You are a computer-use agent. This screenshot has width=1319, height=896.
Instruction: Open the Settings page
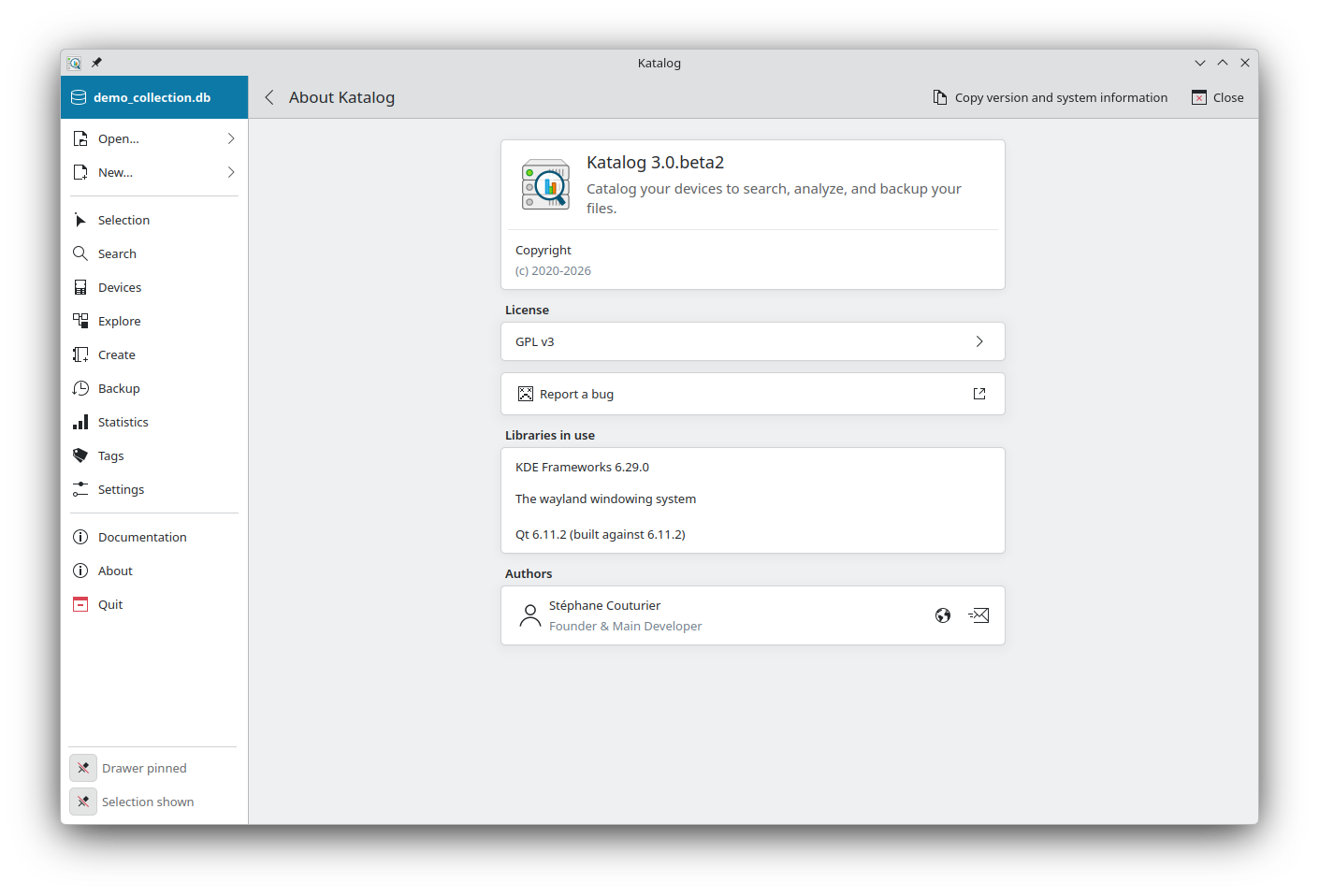[154, 489]
